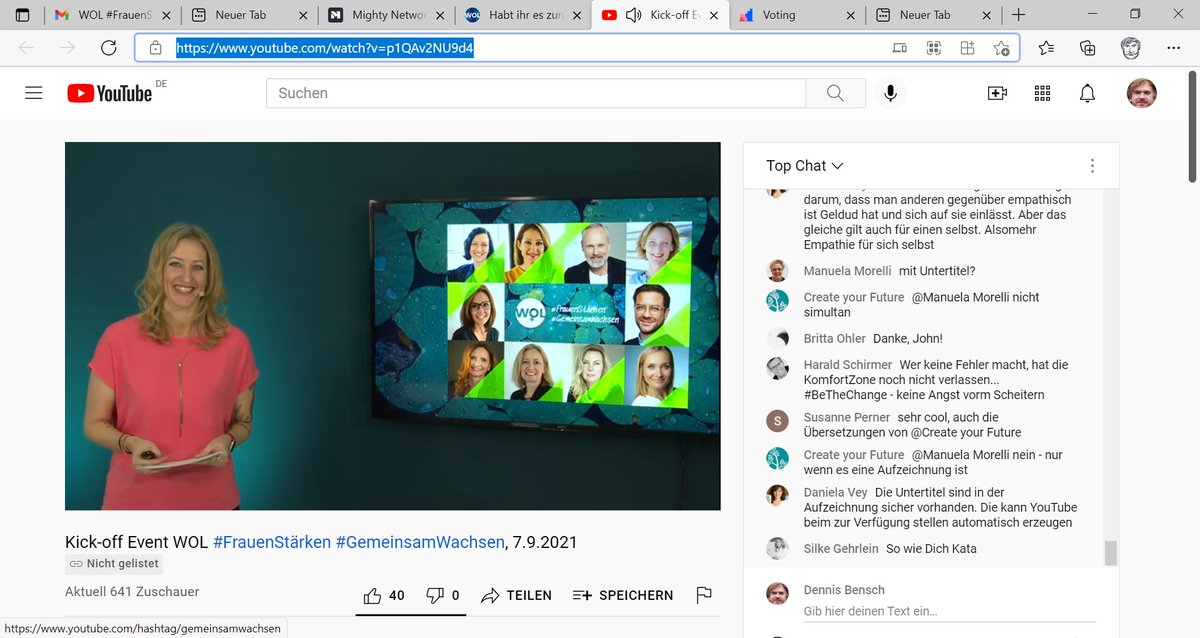Open browser settings and more menu

[x=1173, y=48]
